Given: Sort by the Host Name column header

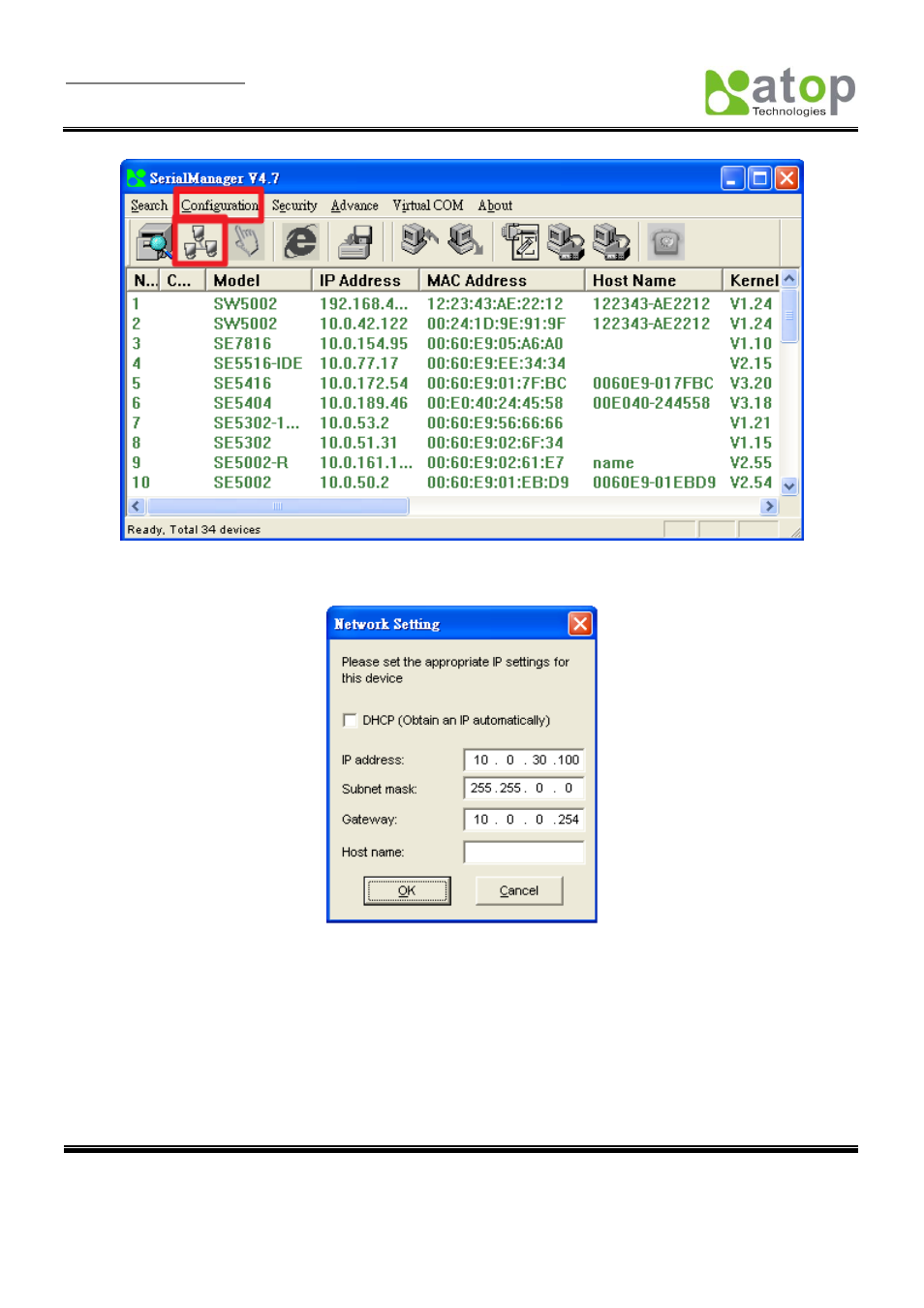Looking at the screenshot, I should click(654, 280).
